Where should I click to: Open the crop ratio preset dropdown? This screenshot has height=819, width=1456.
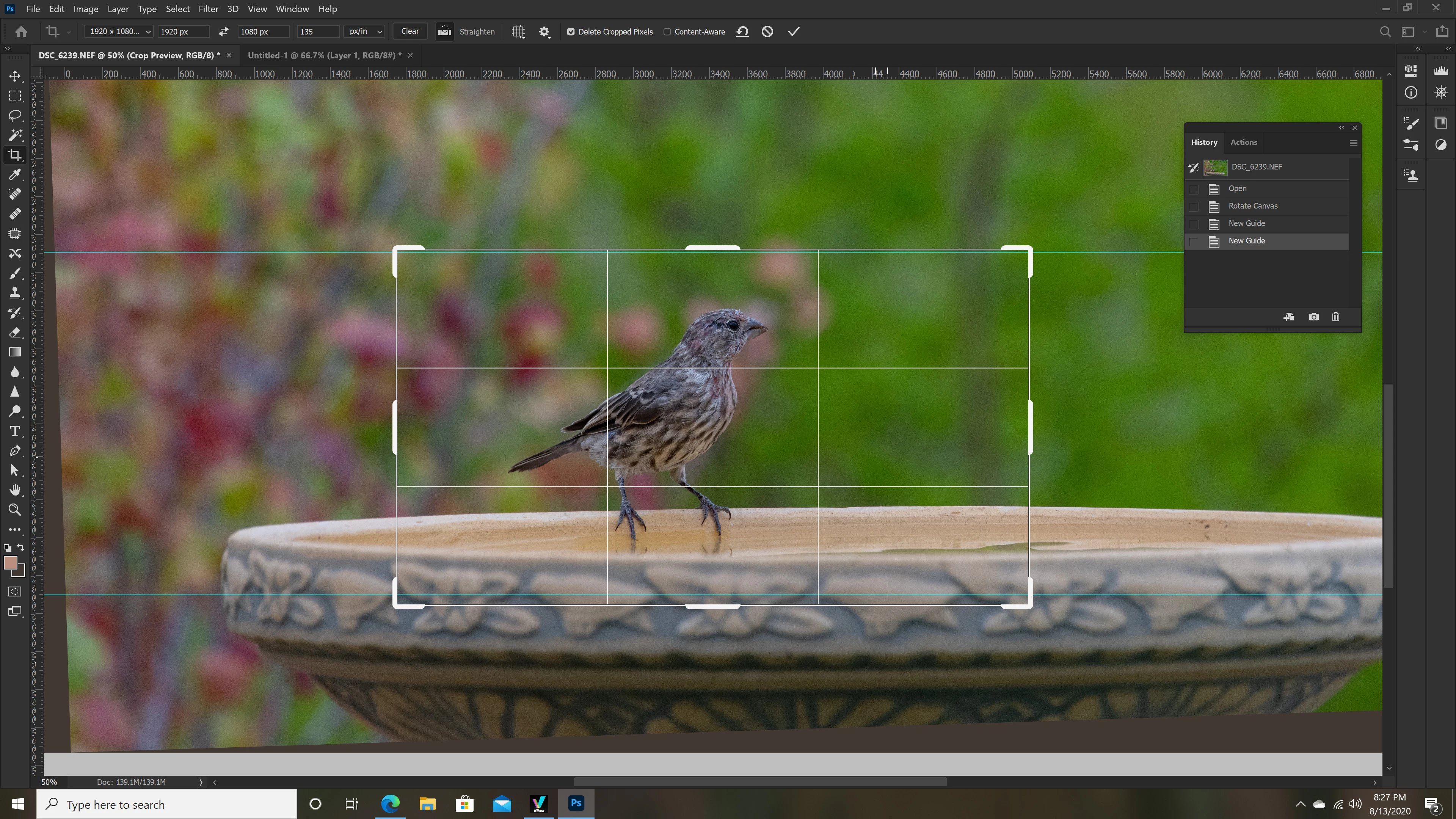[118, 31]
